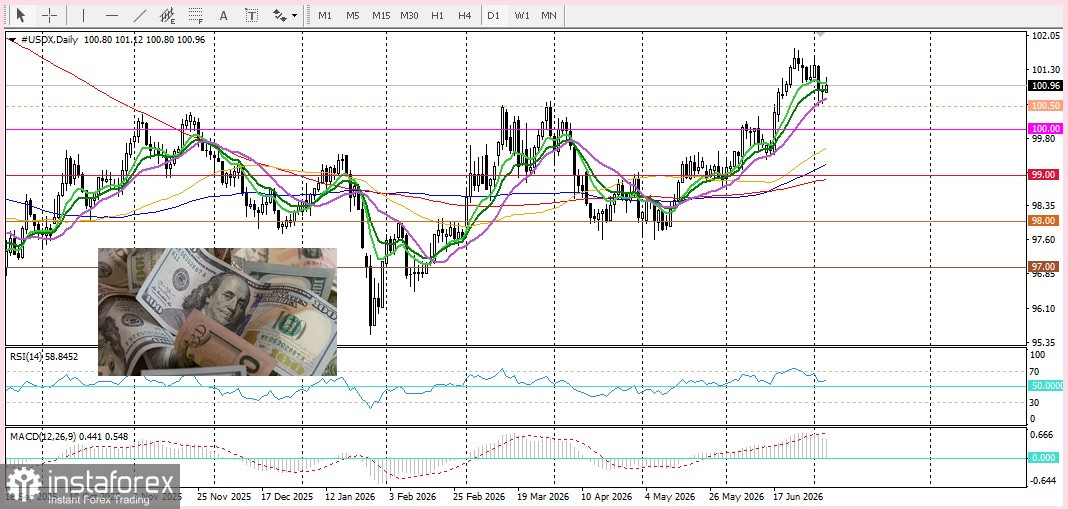Click the 96.10 price scale value
This screenshot has height=509, width=1068.
click(x=1045, y=308)
